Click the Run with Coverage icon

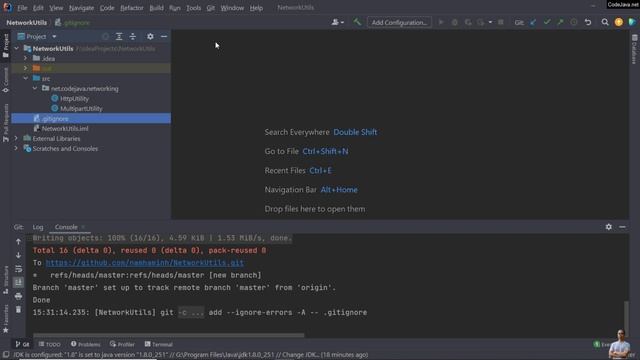468,22
